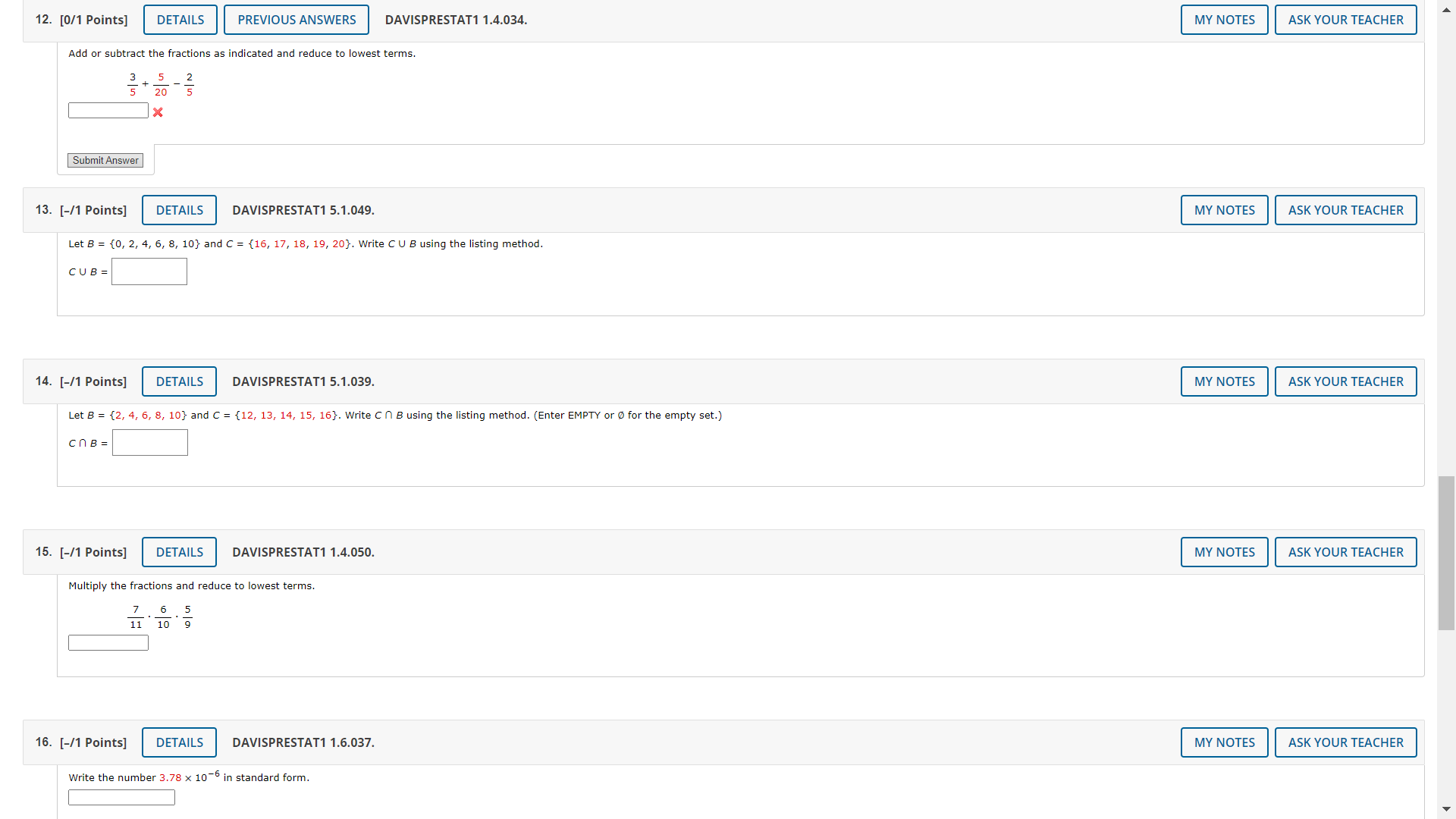The width and height of the screenshot is (1456, 819).
Task: Expand DETAILS for question 13
Action: click(179, 210)
